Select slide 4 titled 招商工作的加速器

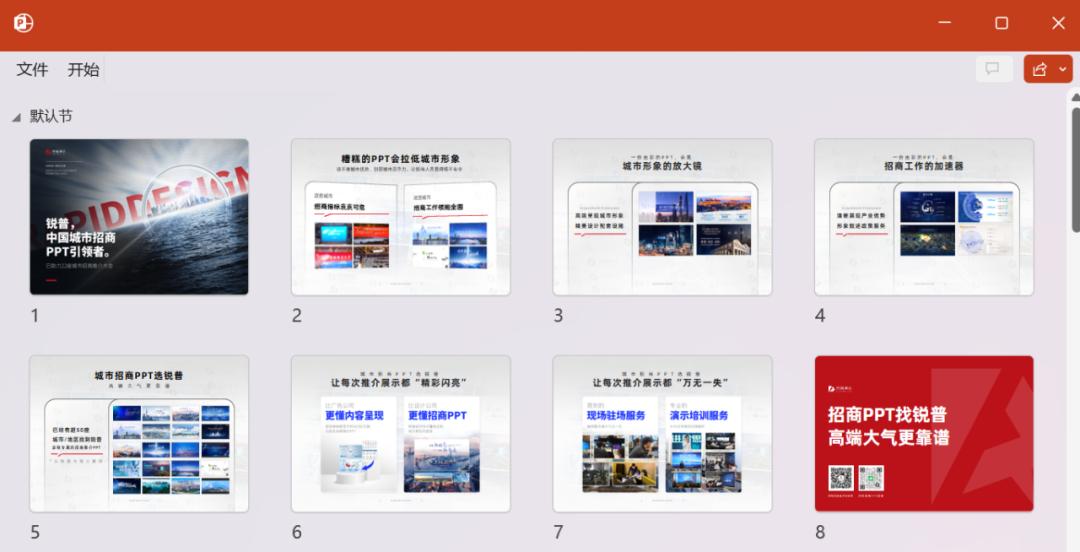point(924,217)
